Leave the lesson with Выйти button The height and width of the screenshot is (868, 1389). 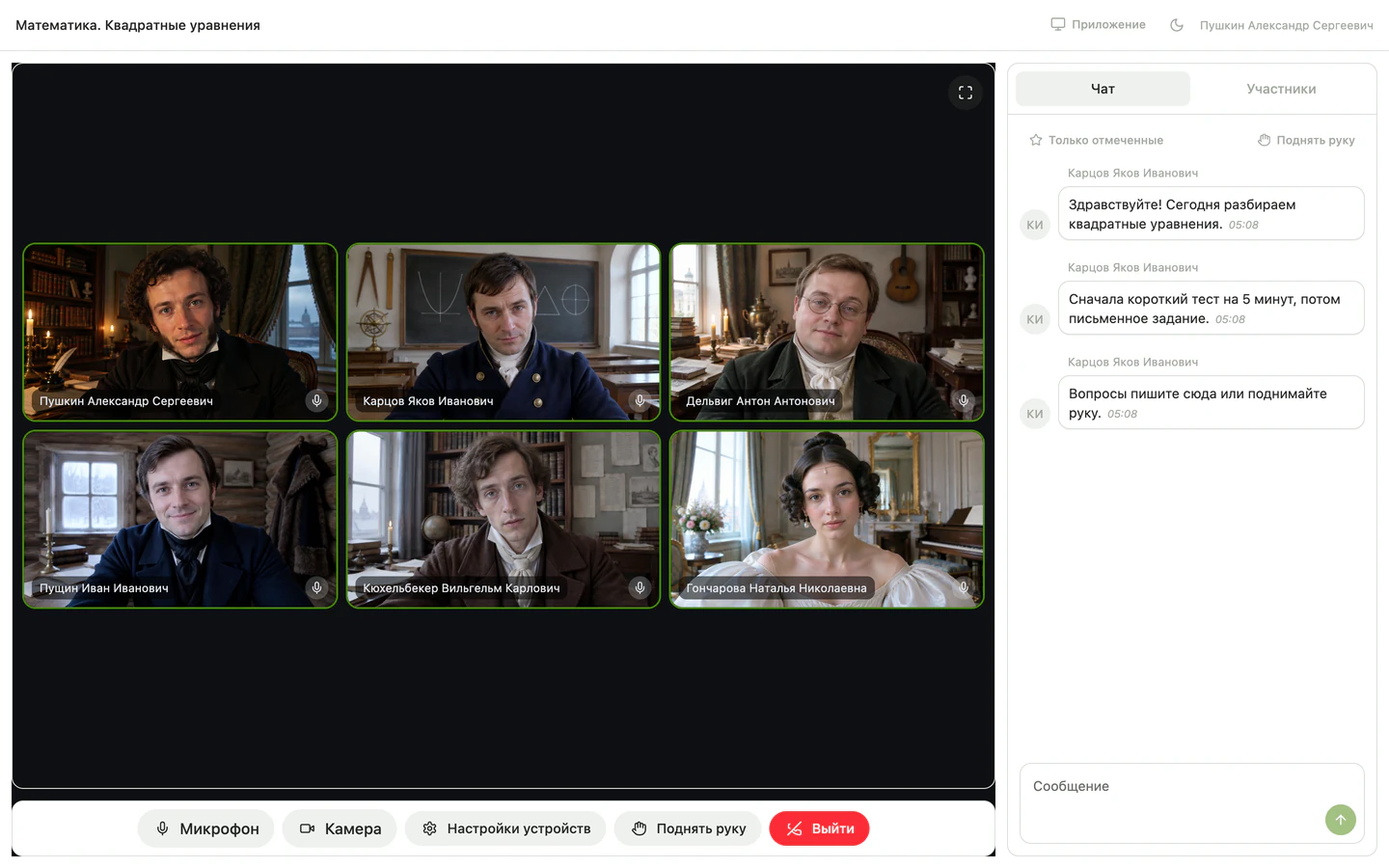coord(820,828)
